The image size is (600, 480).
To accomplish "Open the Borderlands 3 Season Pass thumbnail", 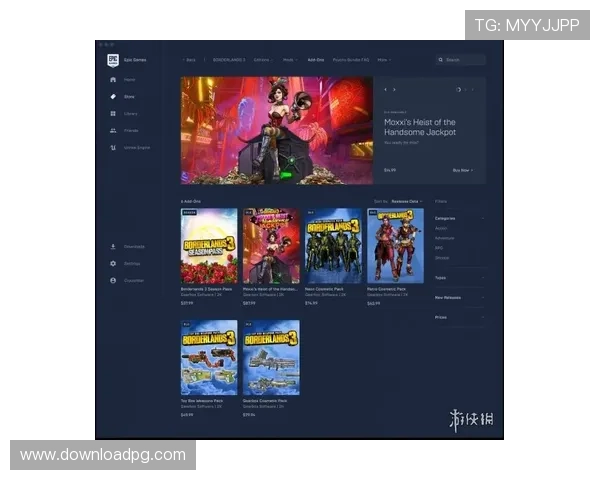I will [209, 246].
